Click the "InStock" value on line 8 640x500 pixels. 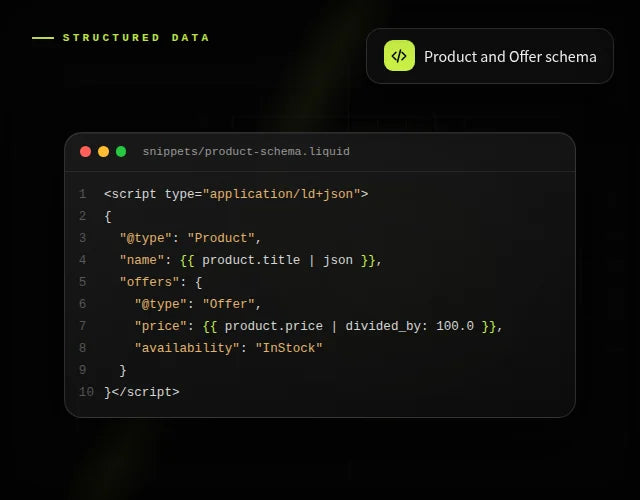[289, 348]
